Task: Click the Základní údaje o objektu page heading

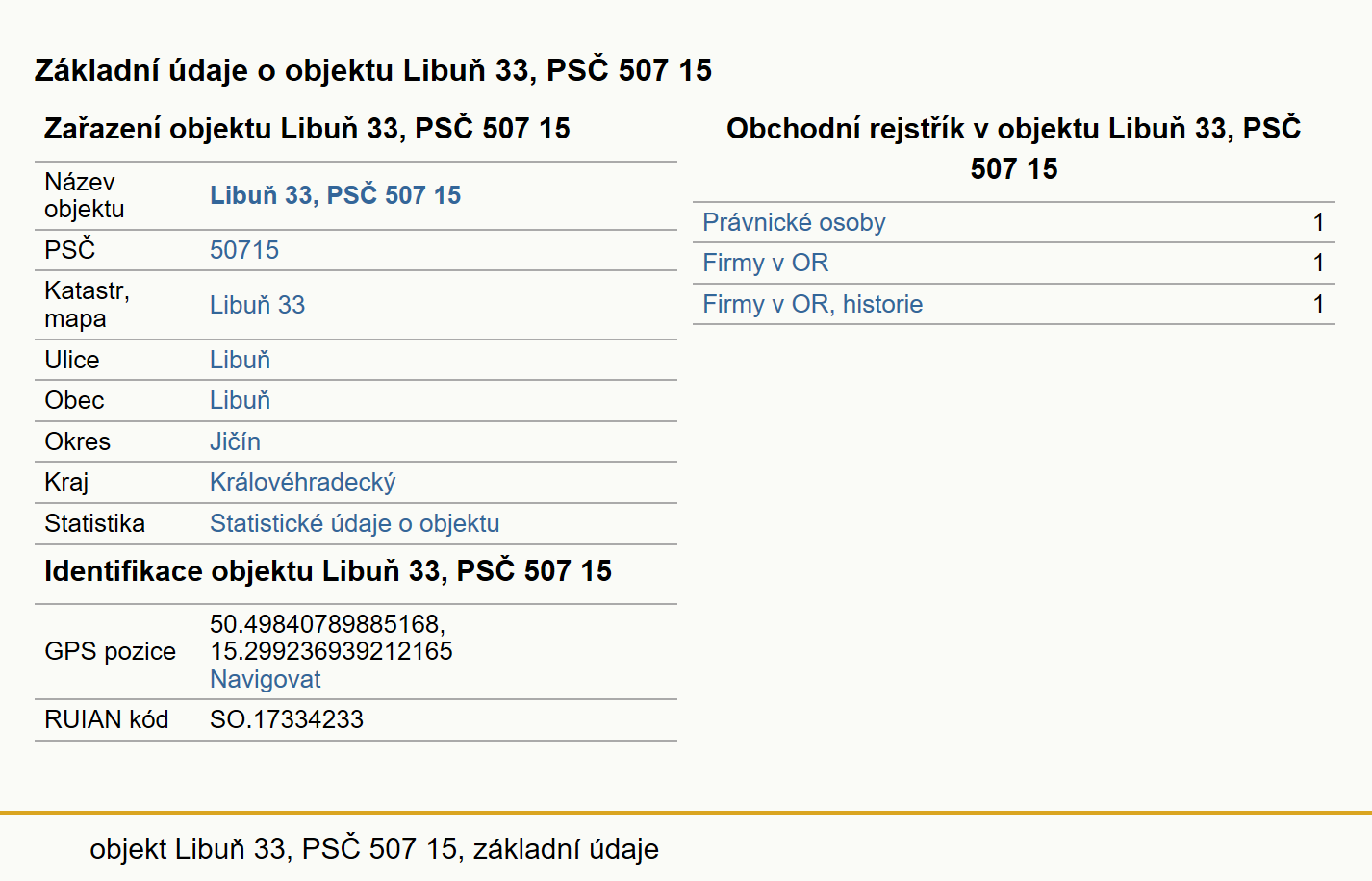Action: coord(373,70)
